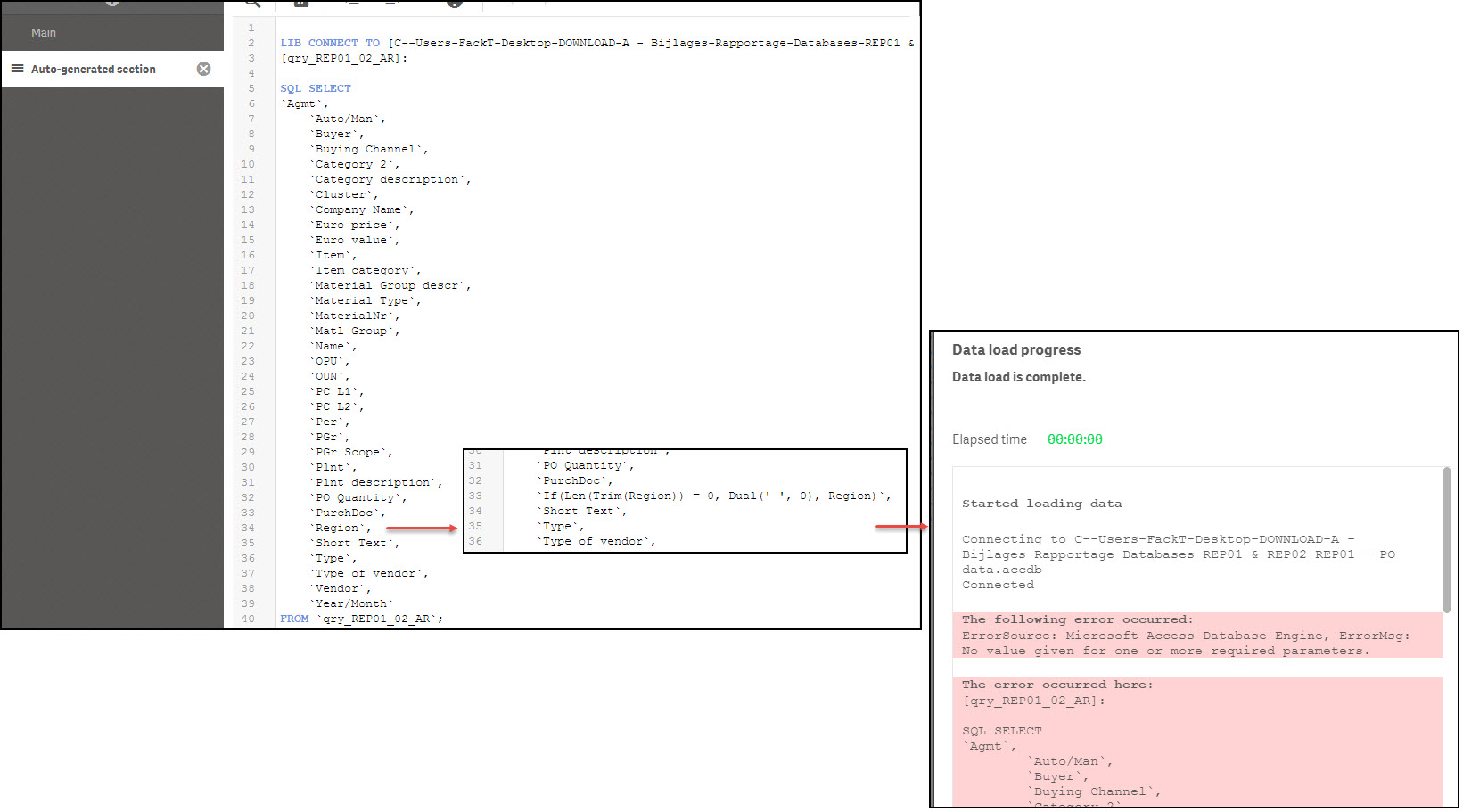Open the Main script section
Viewport: 1463px width, 812px height.
[x=44, y=33]
